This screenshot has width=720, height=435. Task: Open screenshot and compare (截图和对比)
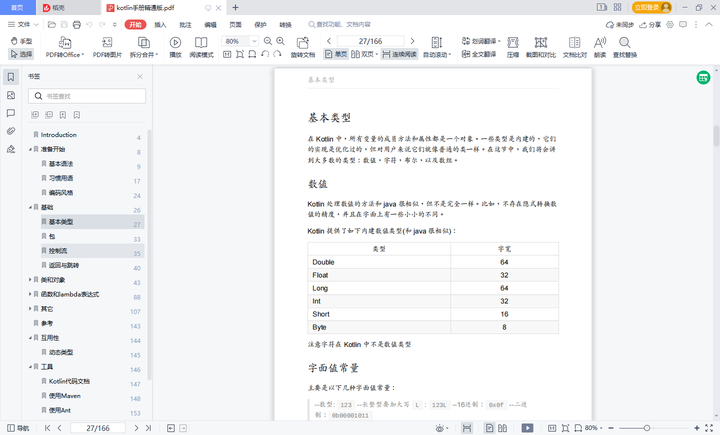pos(541,47)
